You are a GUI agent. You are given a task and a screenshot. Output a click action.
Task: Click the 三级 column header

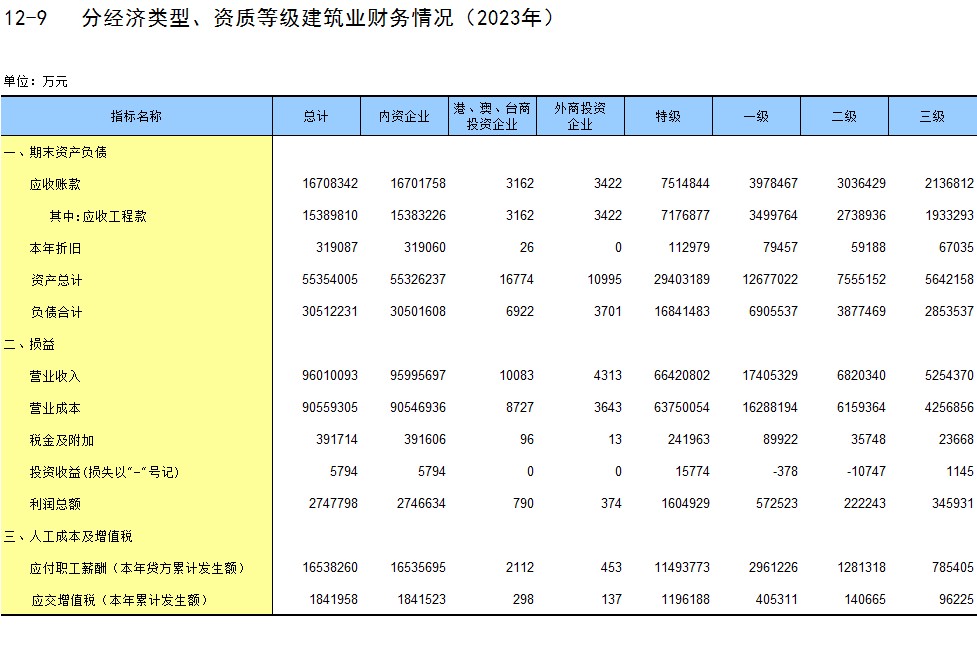tap(932, 116)
